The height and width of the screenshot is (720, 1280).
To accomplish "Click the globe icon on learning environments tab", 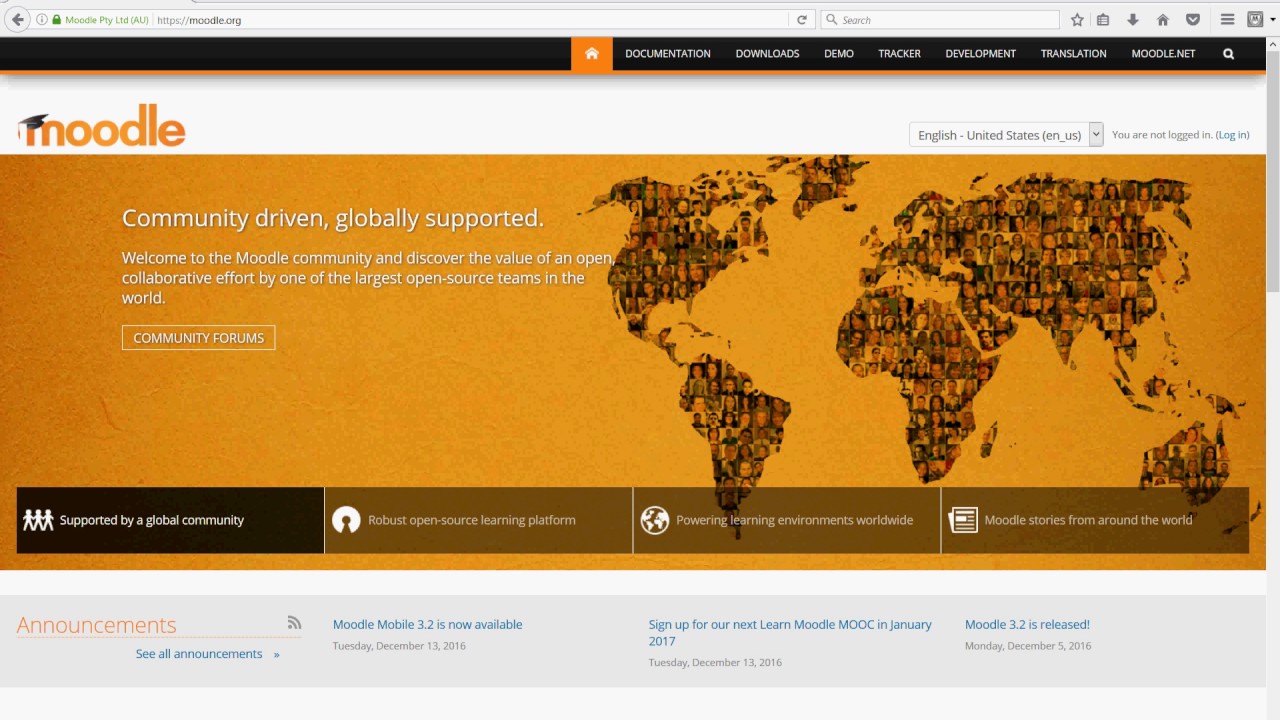I will point(655,520).
